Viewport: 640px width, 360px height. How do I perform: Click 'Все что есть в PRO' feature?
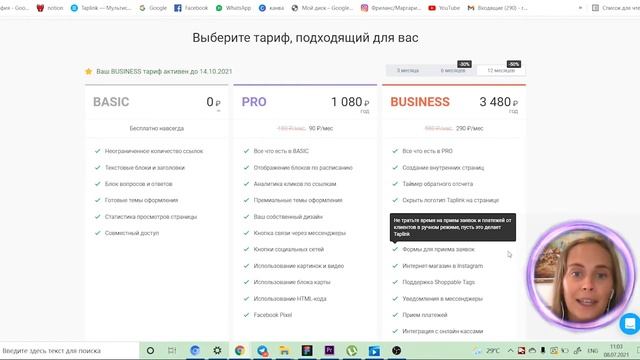427,151
